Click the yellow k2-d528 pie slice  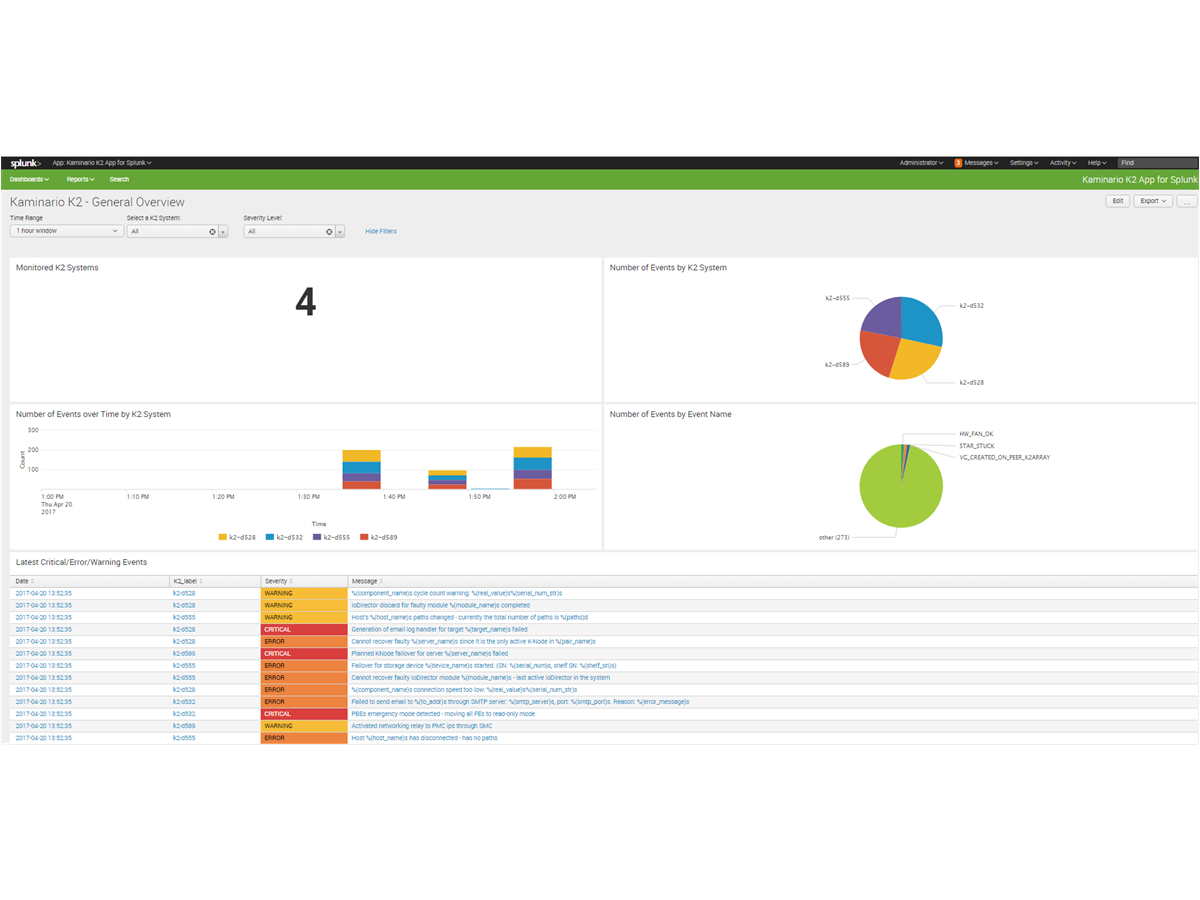pos(910,358)
